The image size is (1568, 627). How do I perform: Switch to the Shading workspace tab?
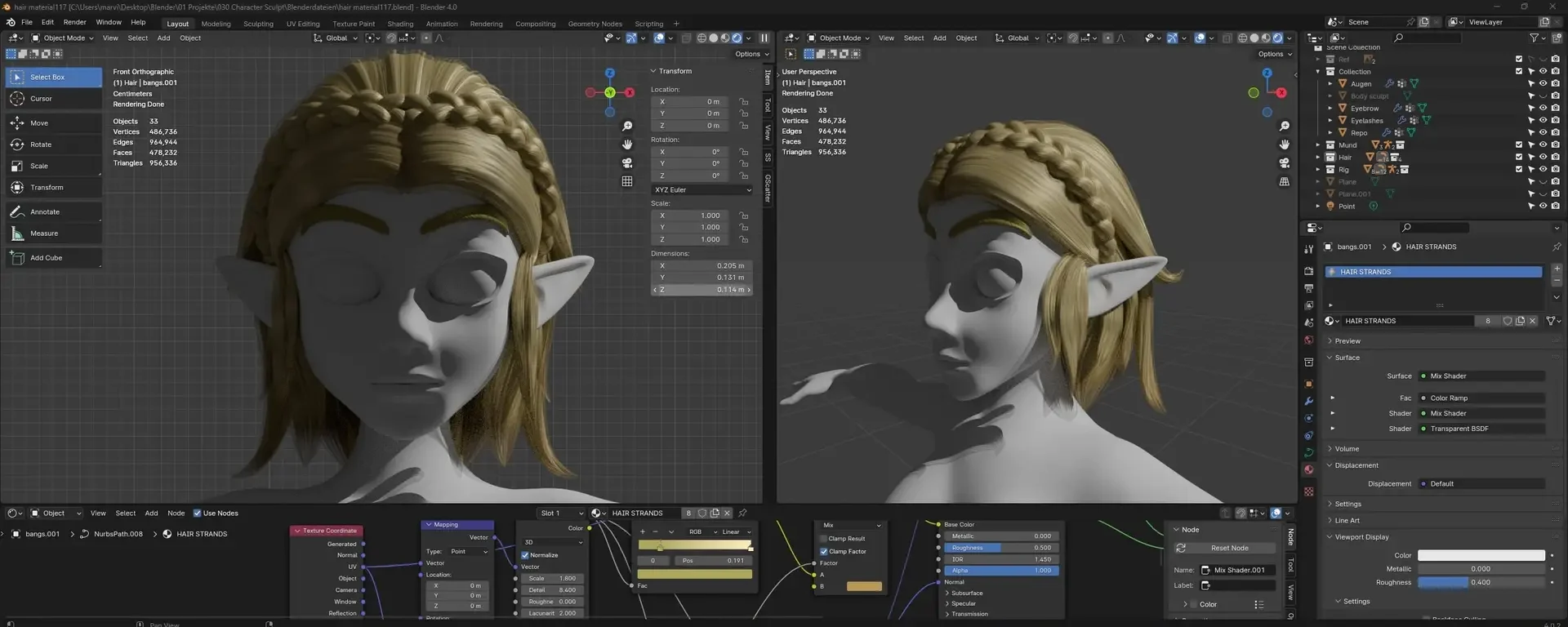tap(400, 24)
